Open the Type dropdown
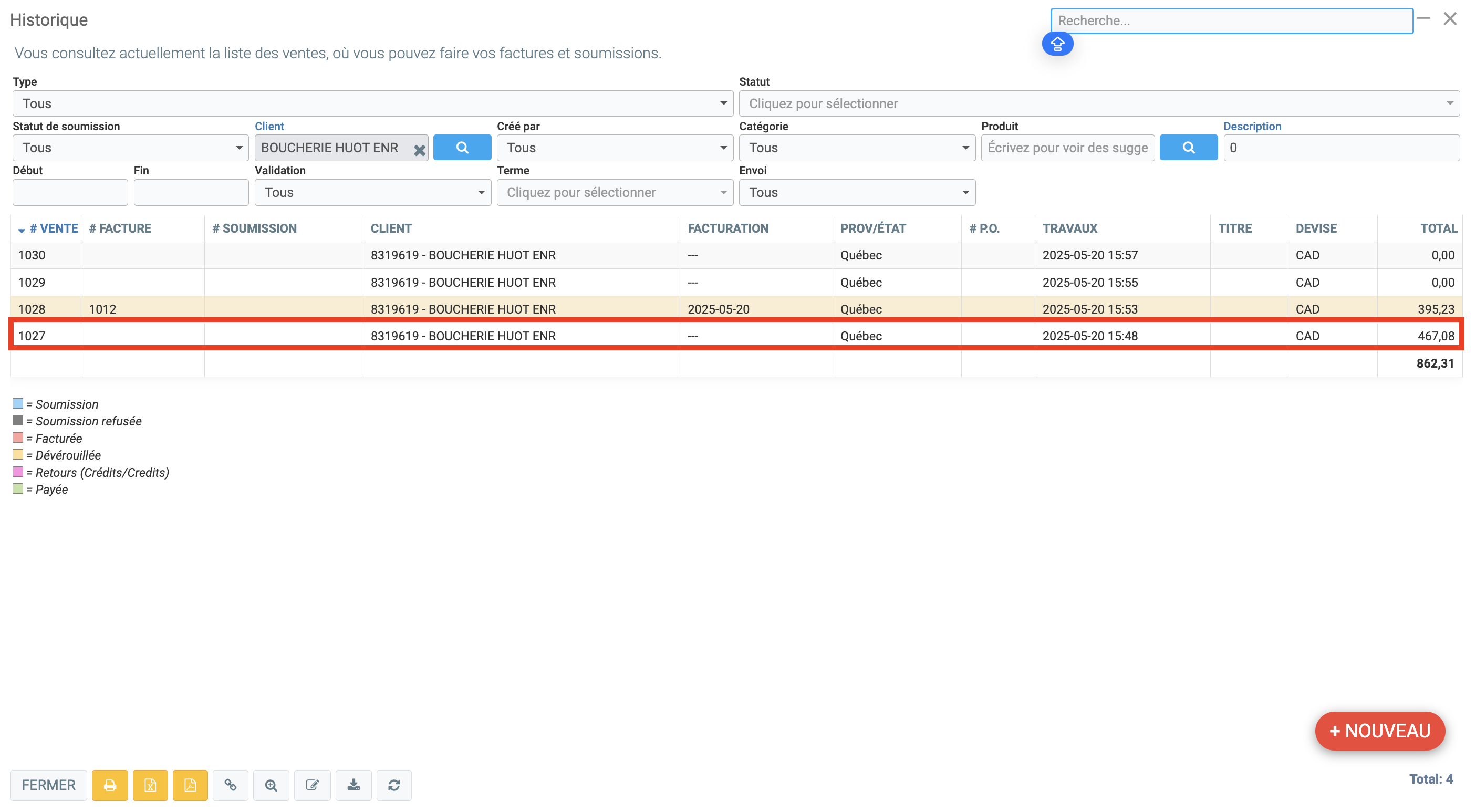The image size is (1476, 812). [372, 103]
